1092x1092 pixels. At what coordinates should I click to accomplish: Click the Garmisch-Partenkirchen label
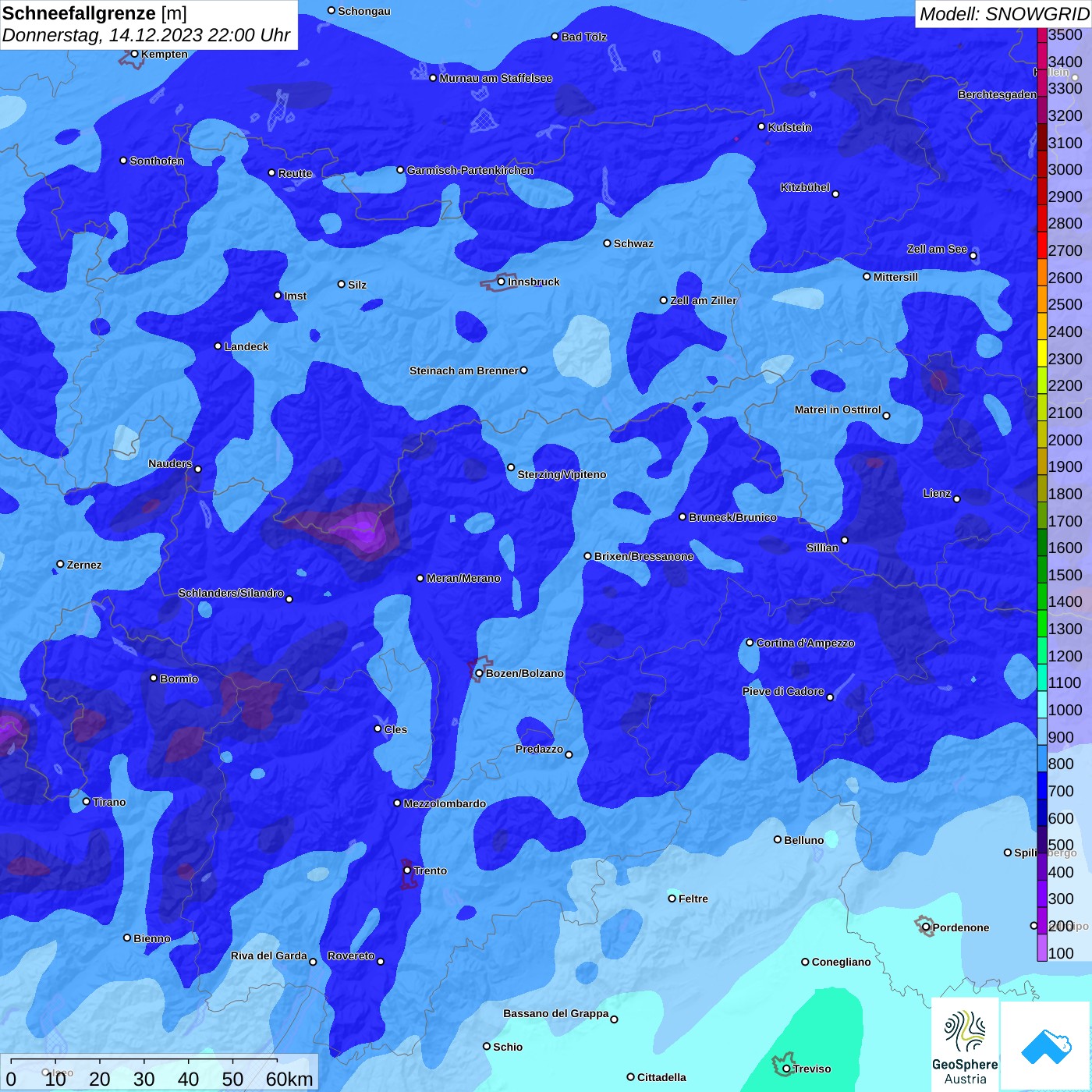click(x=470, y=170)
